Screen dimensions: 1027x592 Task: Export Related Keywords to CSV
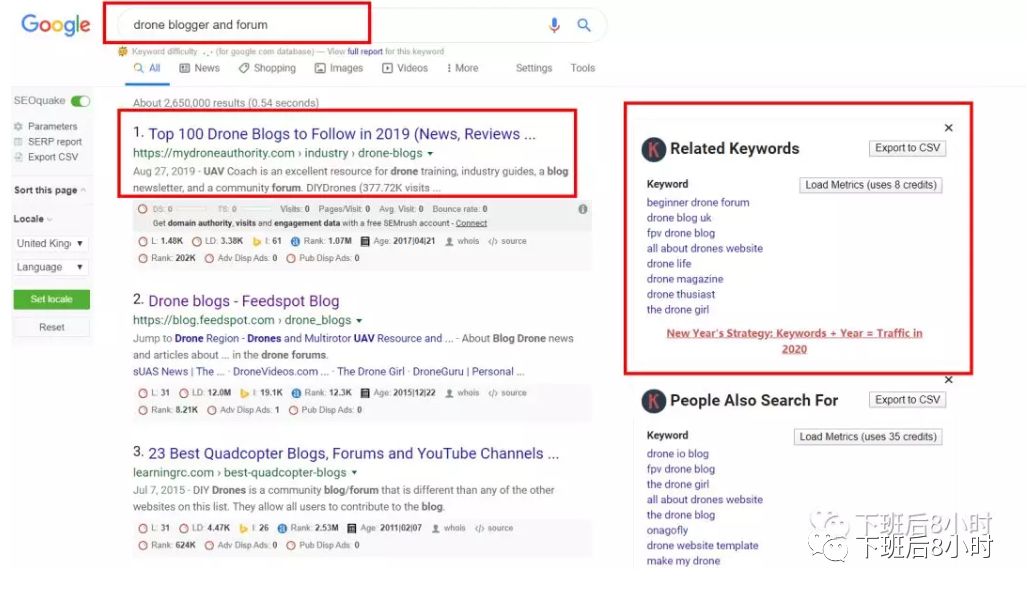click(x=907, y=148)
